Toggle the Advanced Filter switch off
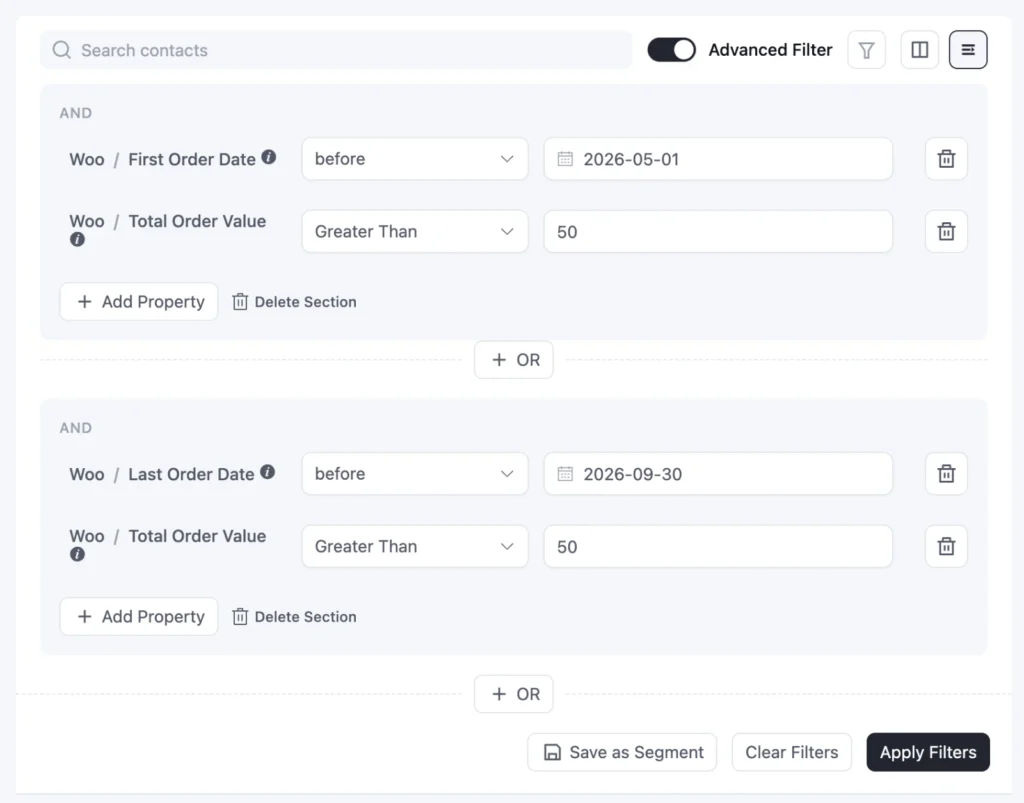This screenshot has width=1024, height=803. coord(671,50)
